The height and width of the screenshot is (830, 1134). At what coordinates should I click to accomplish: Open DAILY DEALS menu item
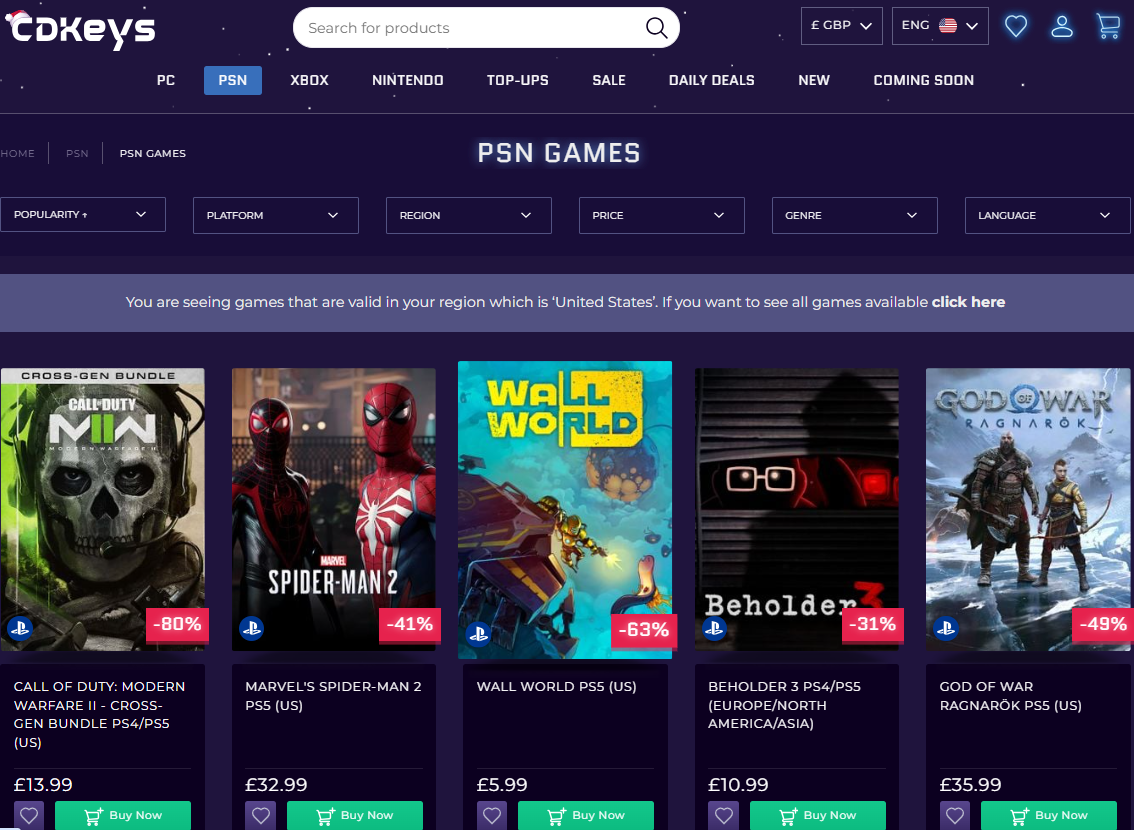[712, 80]
